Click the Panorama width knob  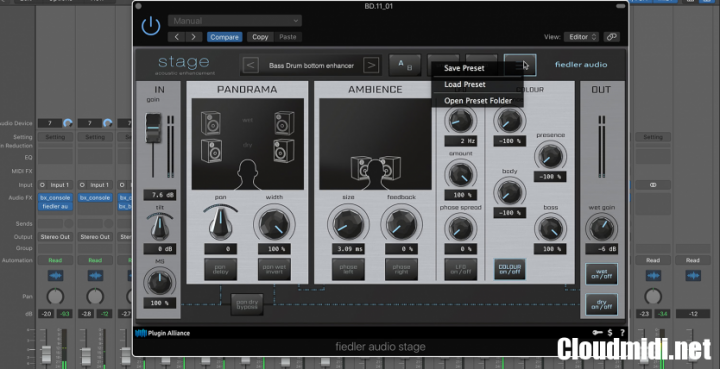pos(274,224)
